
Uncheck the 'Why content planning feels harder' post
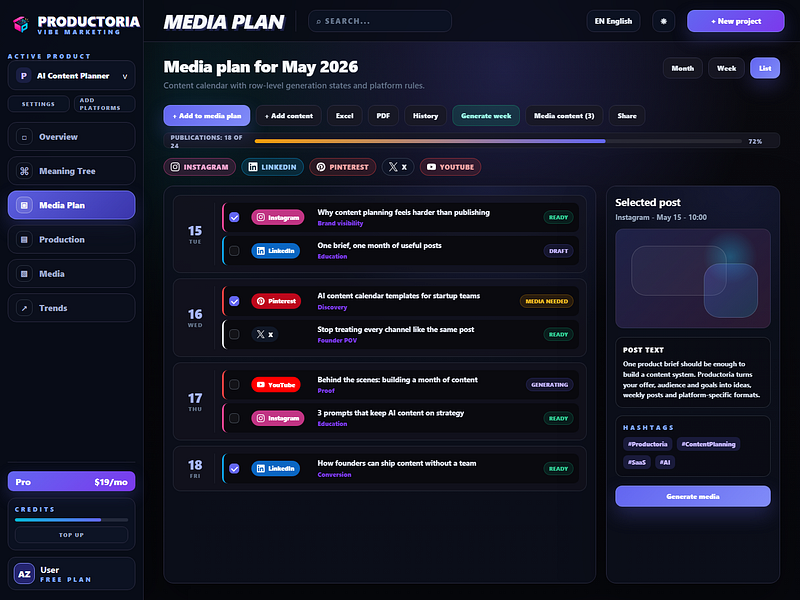[x=234, y=217]
